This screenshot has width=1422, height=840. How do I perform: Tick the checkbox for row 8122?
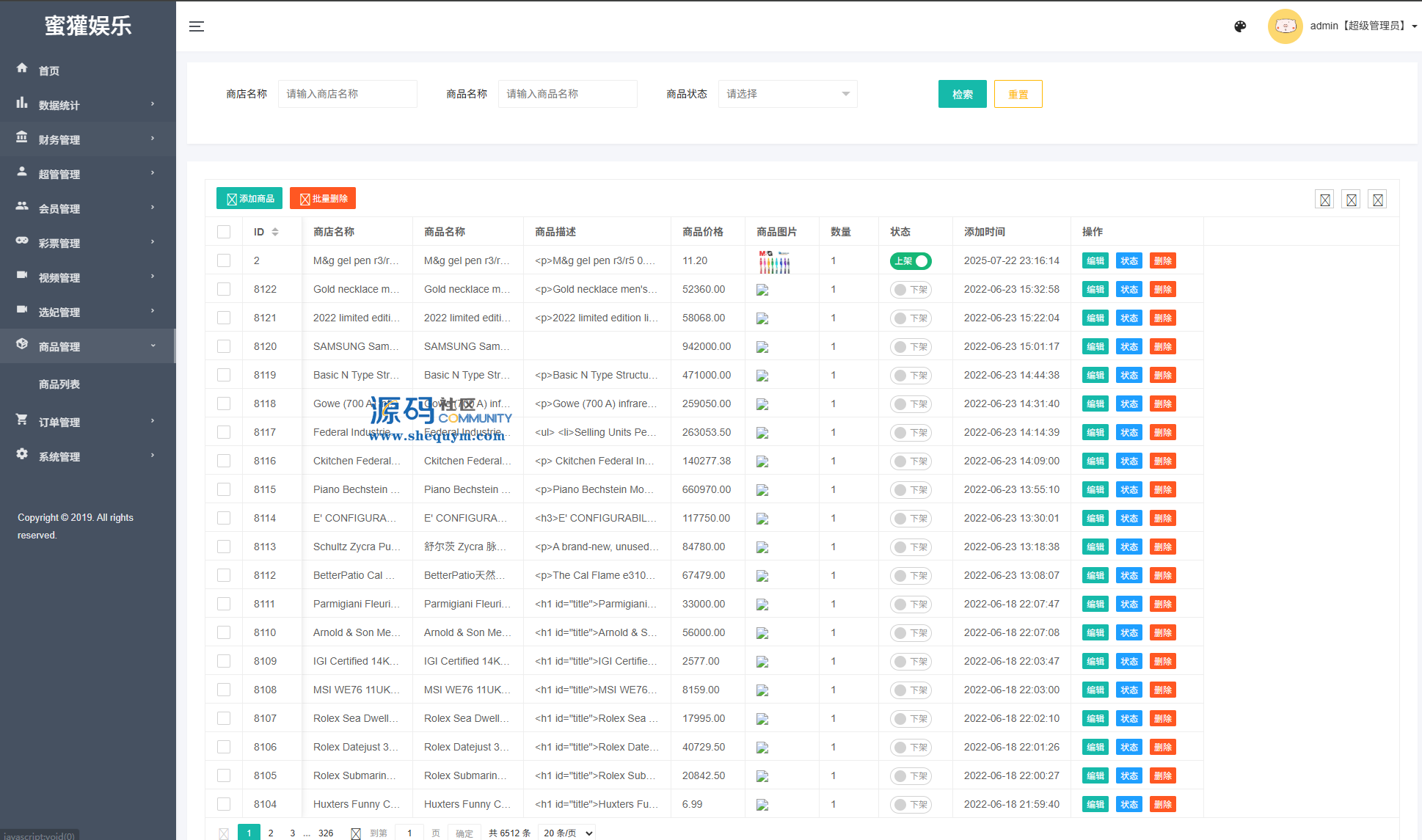[224, 289]
